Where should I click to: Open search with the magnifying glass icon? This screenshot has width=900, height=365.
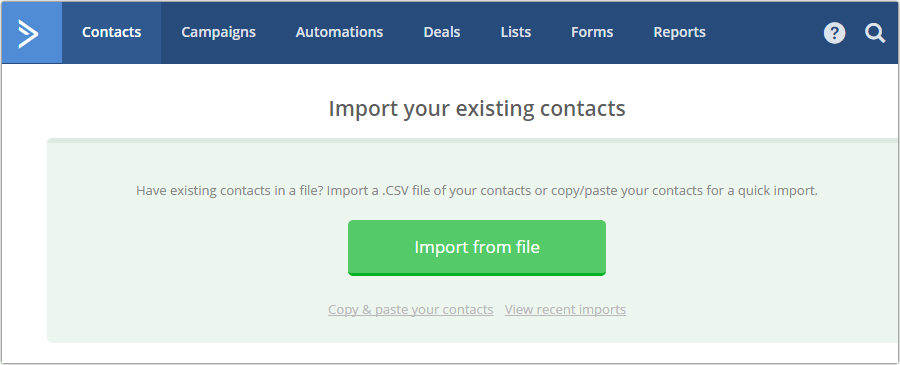pos(875,33)
